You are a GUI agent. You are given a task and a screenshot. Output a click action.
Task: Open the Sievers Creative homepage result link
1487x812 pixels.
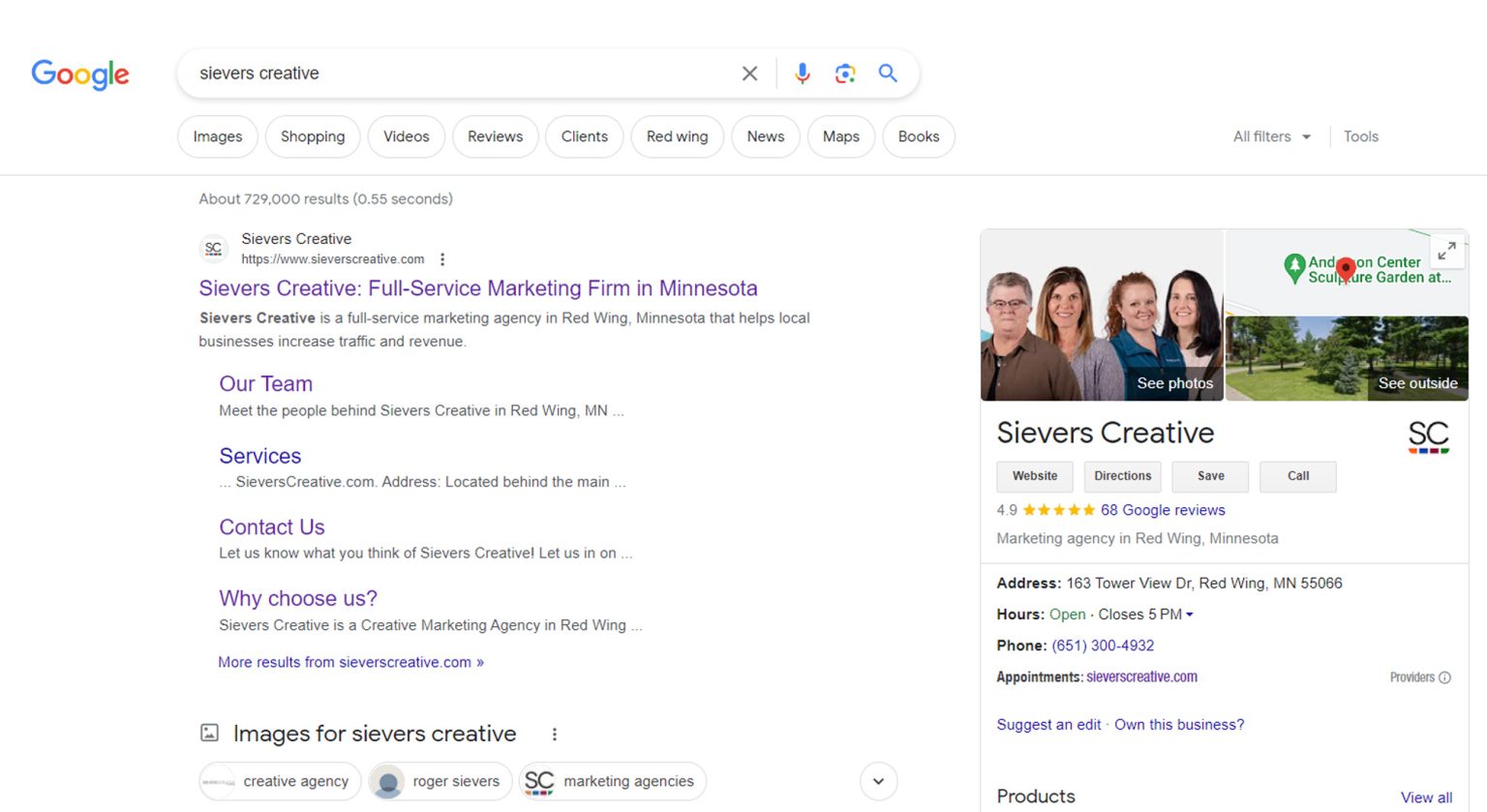point(478,287)
